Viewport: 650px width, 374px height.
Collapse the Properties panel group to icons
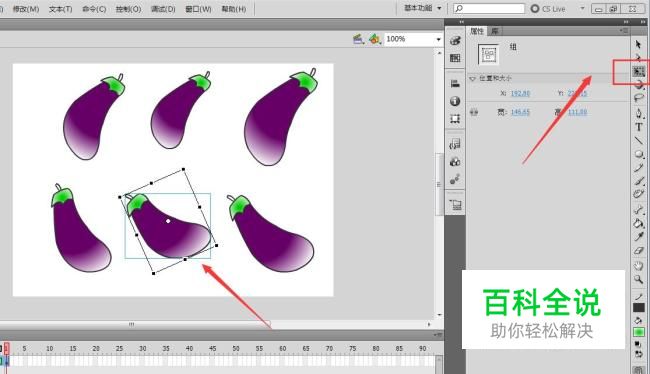626,22
